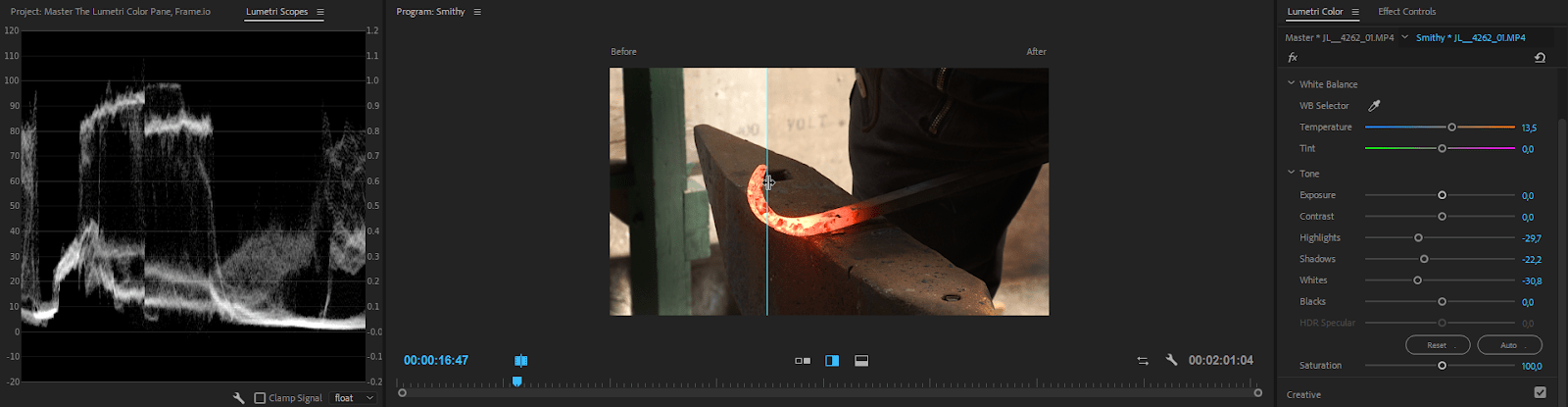1568x407 pixels.
Task: Collapse the Tone section
Action: [x=1292, y=173]
